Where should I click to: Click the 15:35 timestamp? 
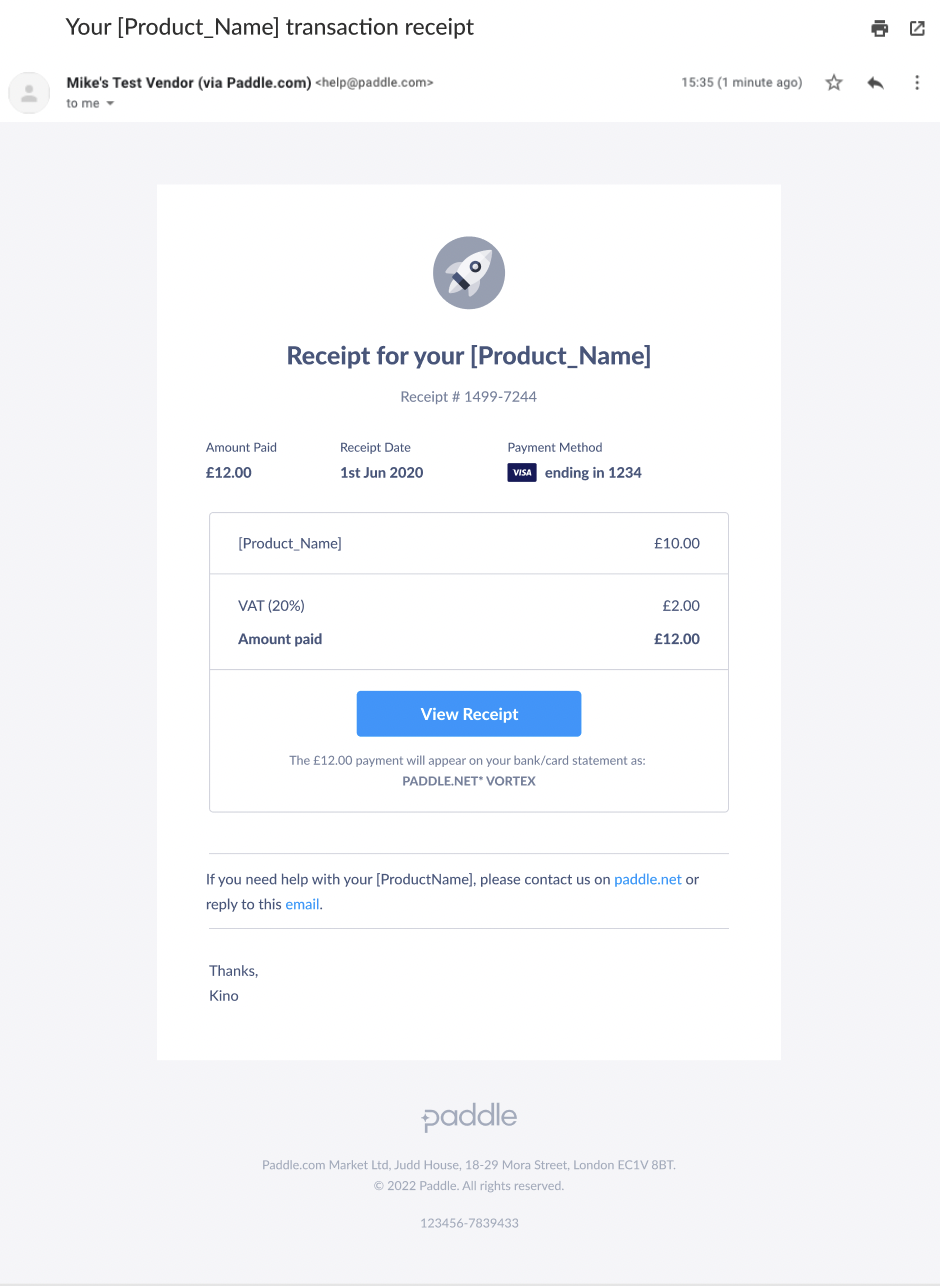coord(697,83)
